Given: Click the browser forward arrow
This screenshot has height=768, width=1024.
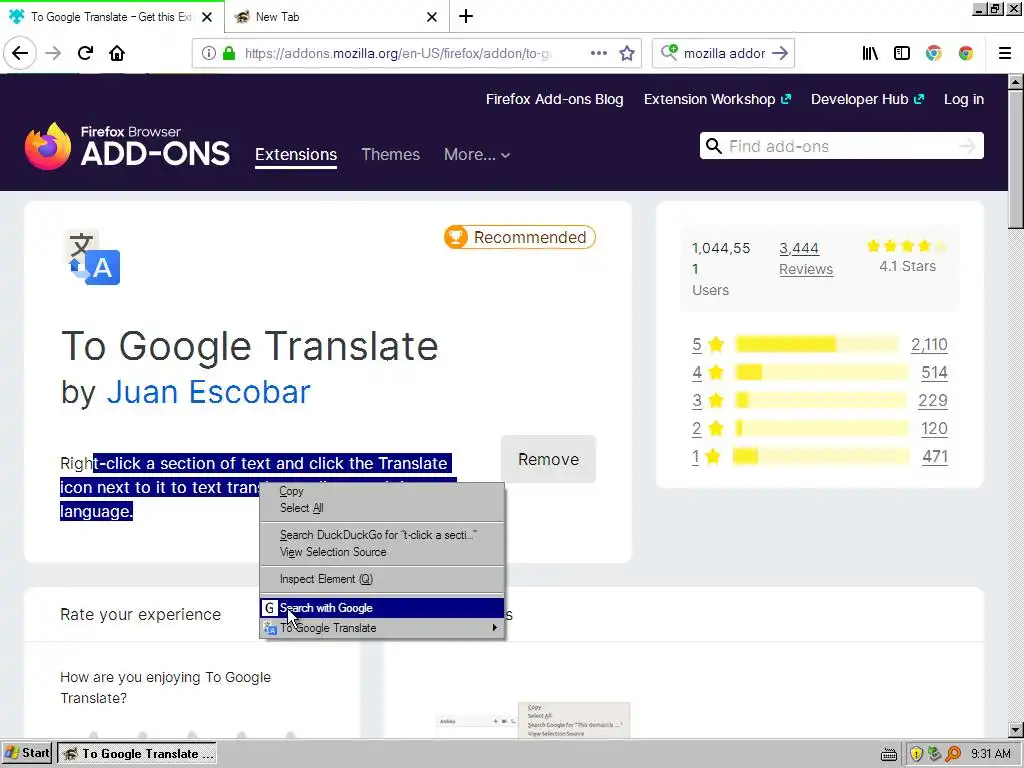Looking at the screenshot, I should click(53, 53).
